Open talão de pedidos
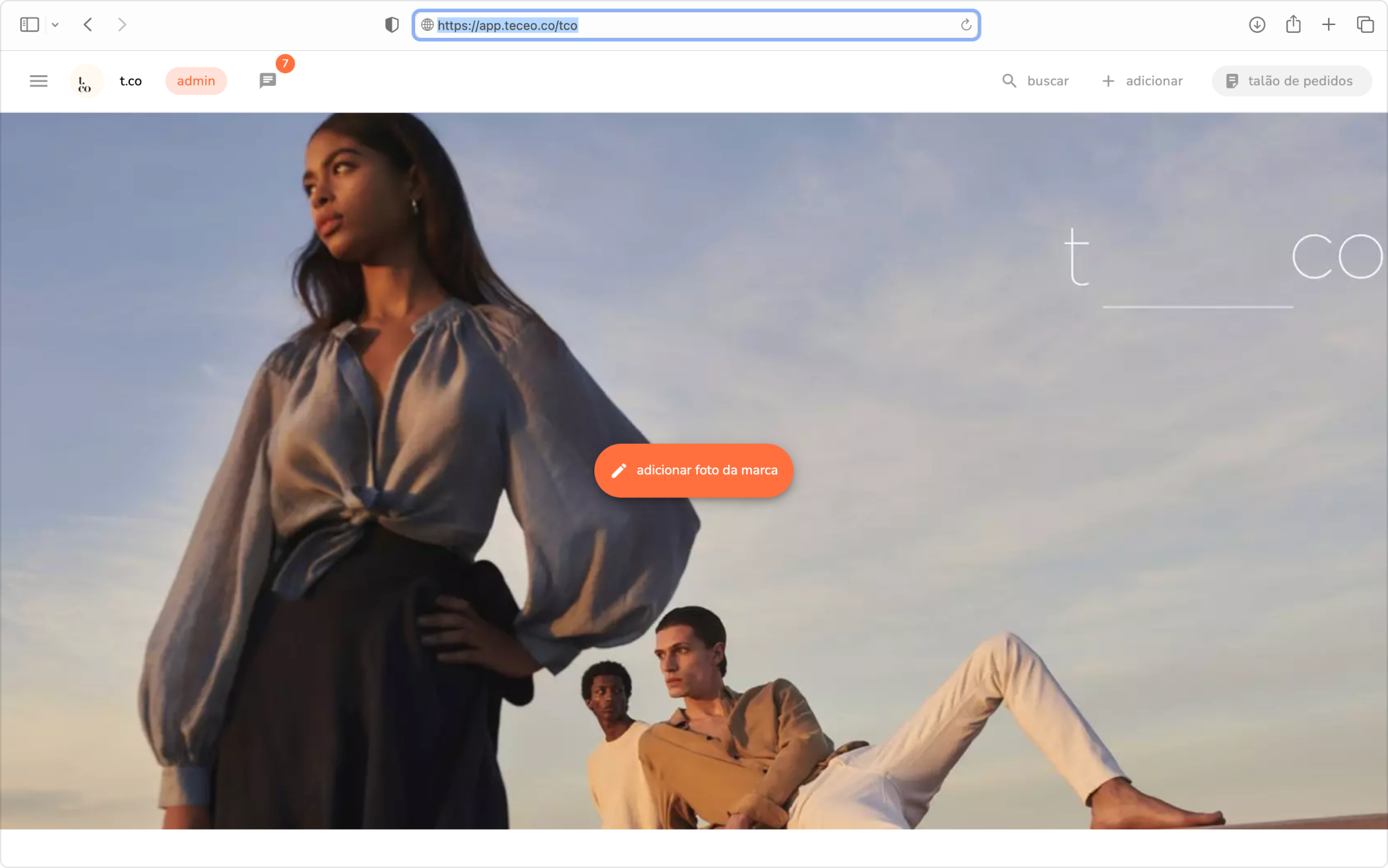1388x868 pixels. pyautogui.click(x=1291, y=81)
